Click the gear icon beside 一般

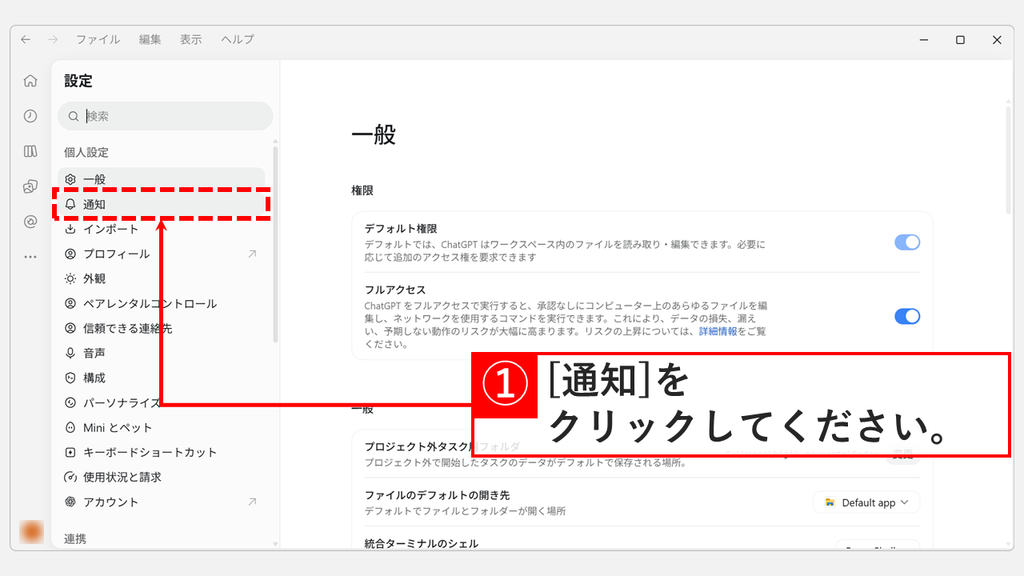pyautogui.click(x=71, y=180)
